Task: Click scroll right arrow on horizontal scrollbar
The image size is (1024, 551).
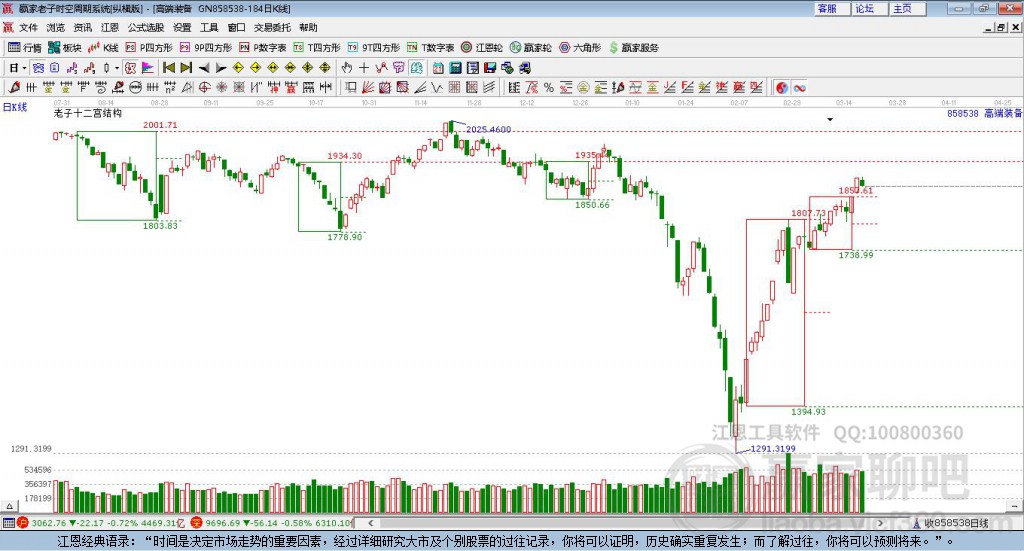Action: click(x=880, y=522)
